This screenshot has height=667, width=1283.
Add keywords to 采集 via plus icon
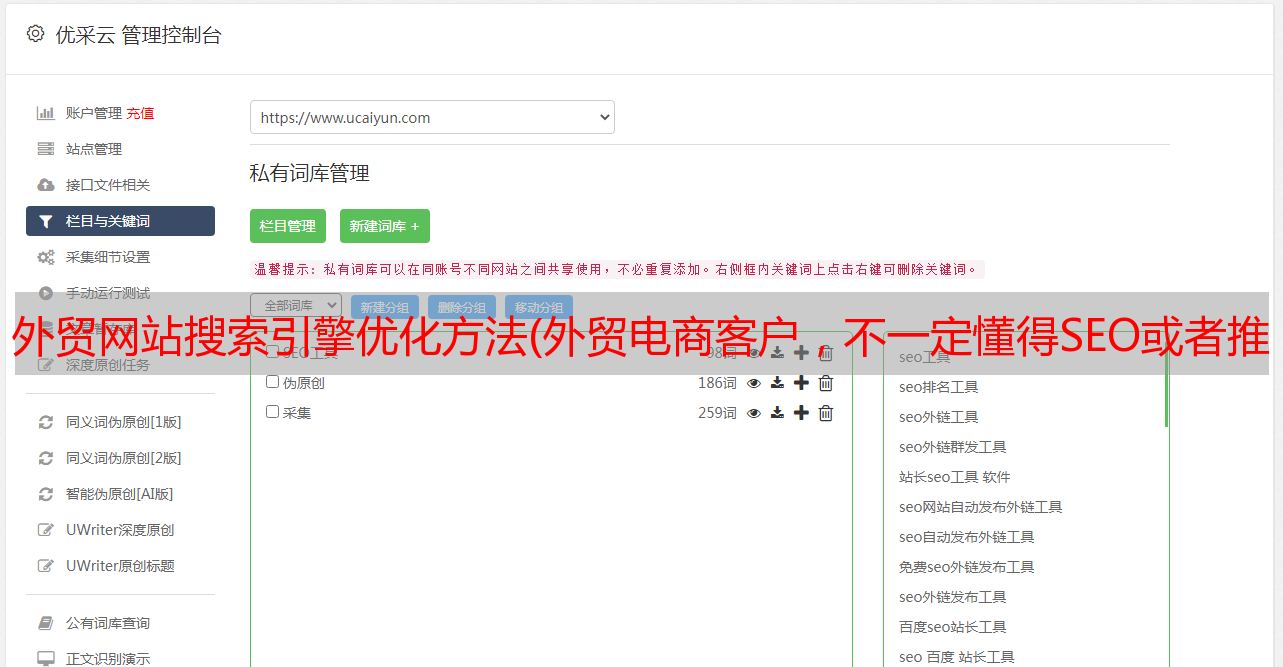coord(801,413)
